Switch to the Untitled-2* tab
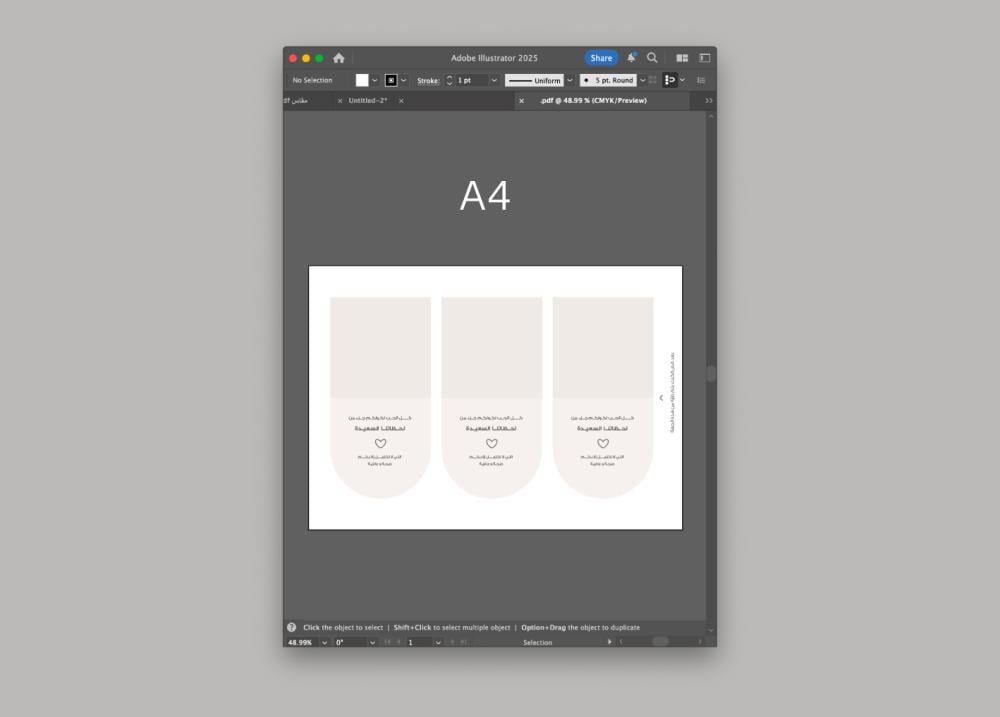This screenshot has height=717, width=1000. tap(368, 101)
